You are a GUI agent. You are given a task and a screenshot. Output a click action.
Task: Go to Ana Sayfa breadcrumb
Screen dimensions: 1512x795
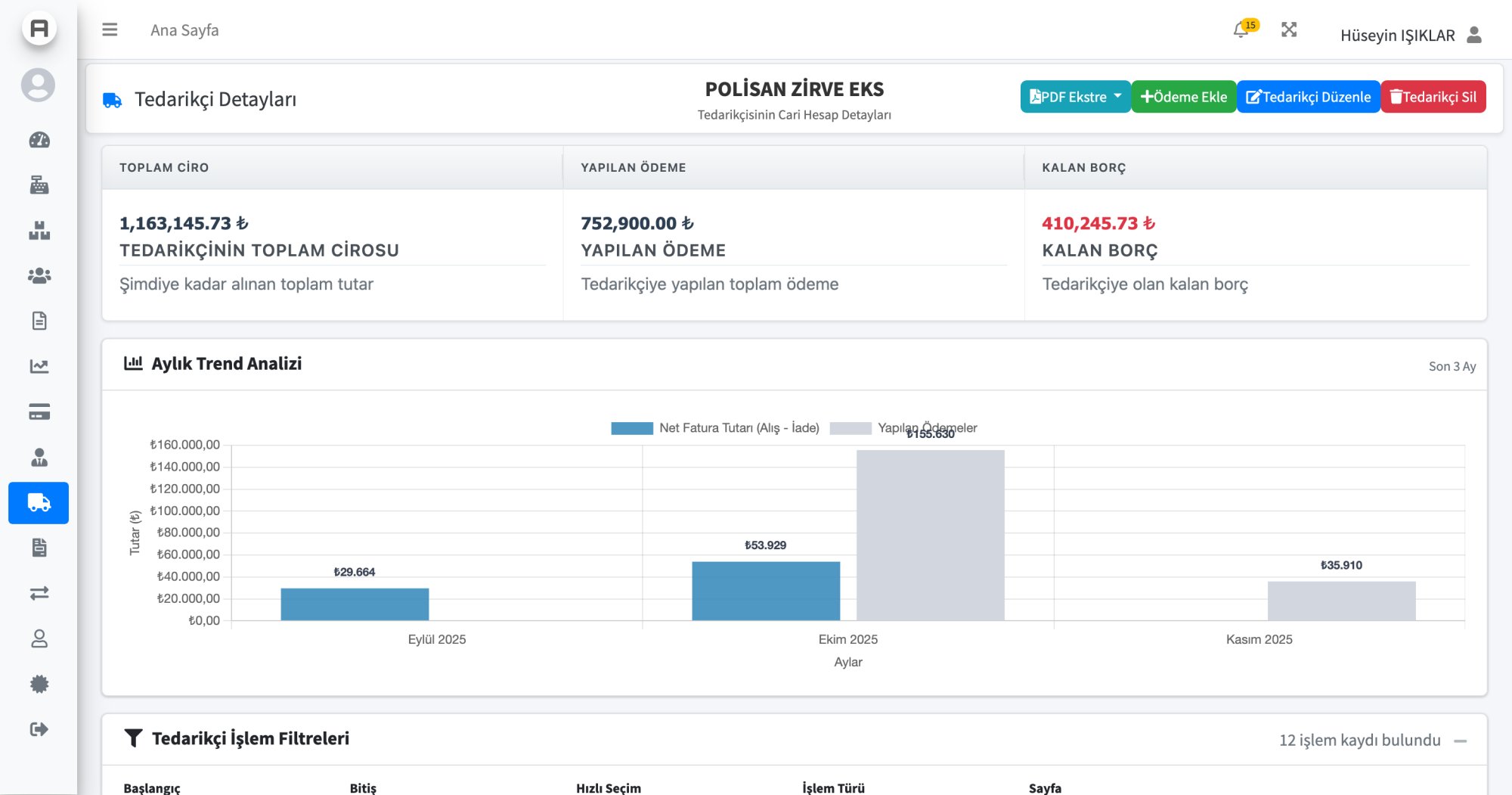[184, 30]
